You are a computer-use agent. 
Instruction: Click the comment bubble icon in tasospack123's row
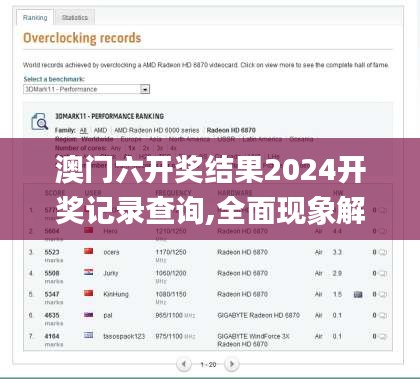(383, 336)
